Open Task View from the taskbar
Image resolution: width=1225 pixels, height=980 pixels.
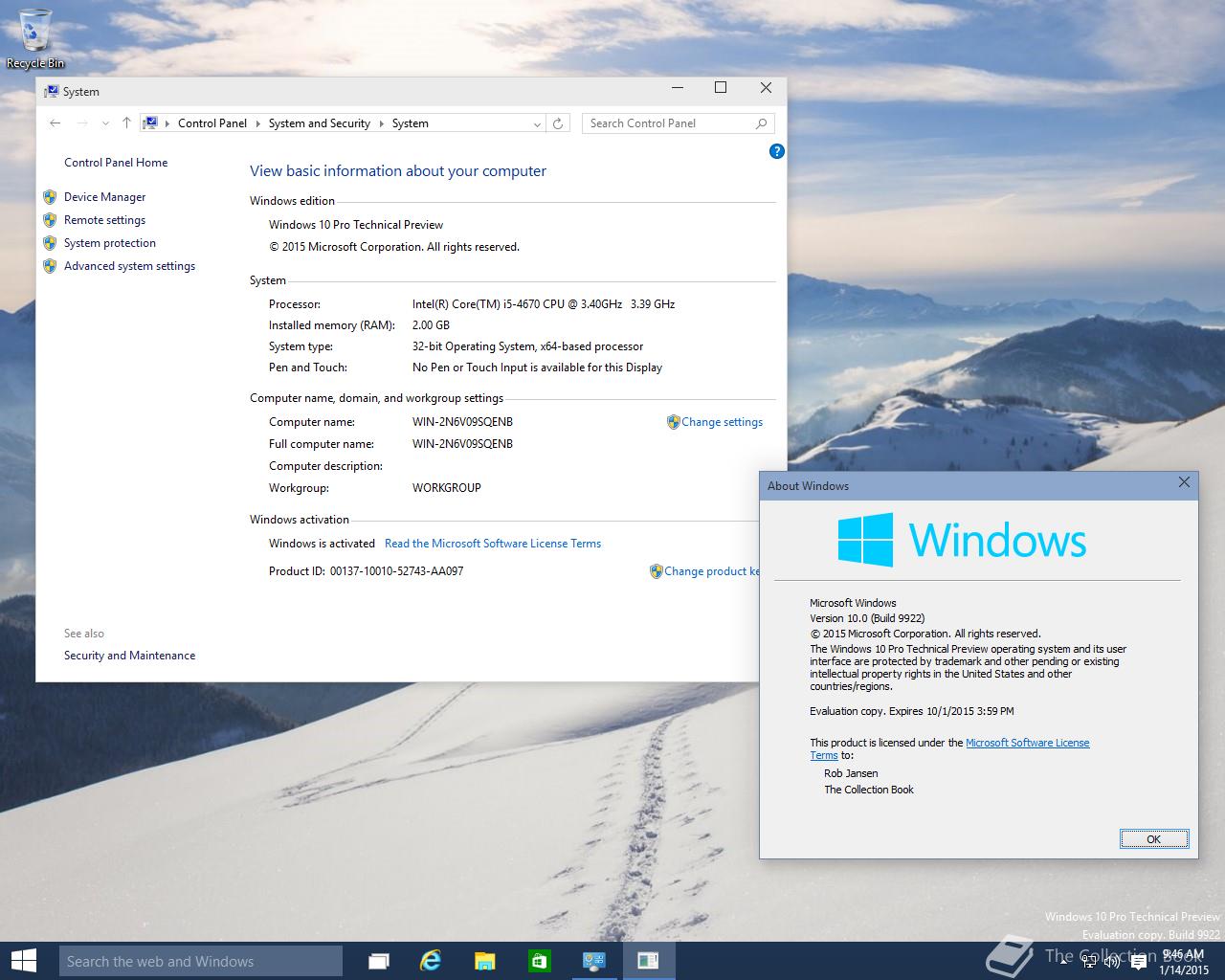pyautogui.click(x=379, y=961)
